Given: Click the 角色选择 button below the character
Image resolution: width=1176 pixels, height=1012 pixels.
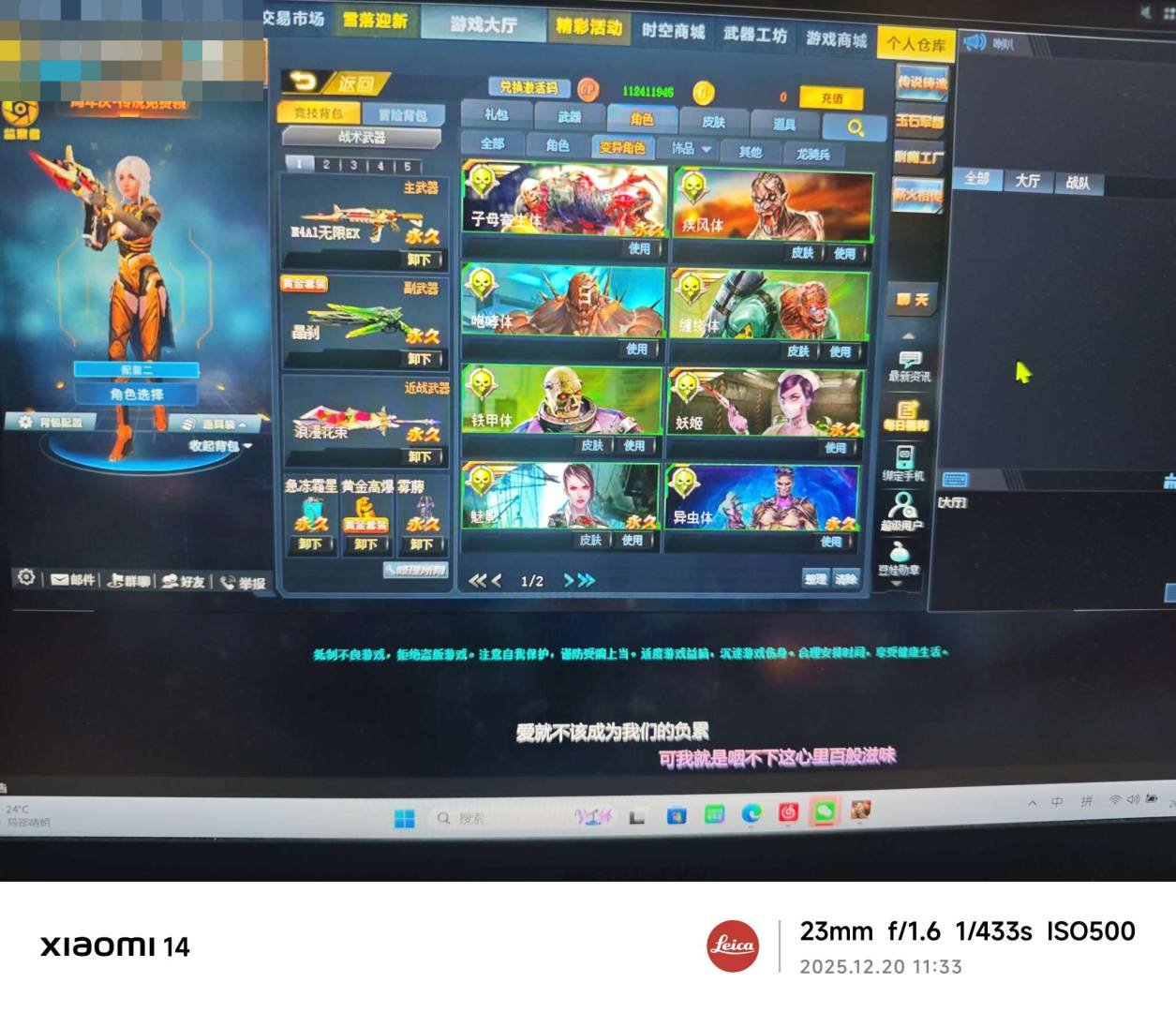Looking at the screenshot, I should 137,394.
